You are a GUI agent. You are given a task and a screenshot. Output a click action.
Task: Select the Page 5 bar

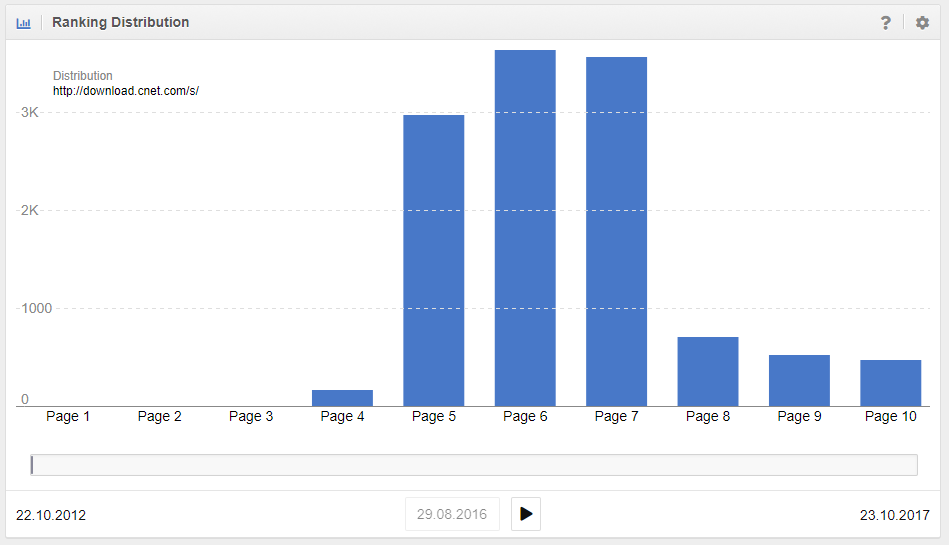(433, 260)
